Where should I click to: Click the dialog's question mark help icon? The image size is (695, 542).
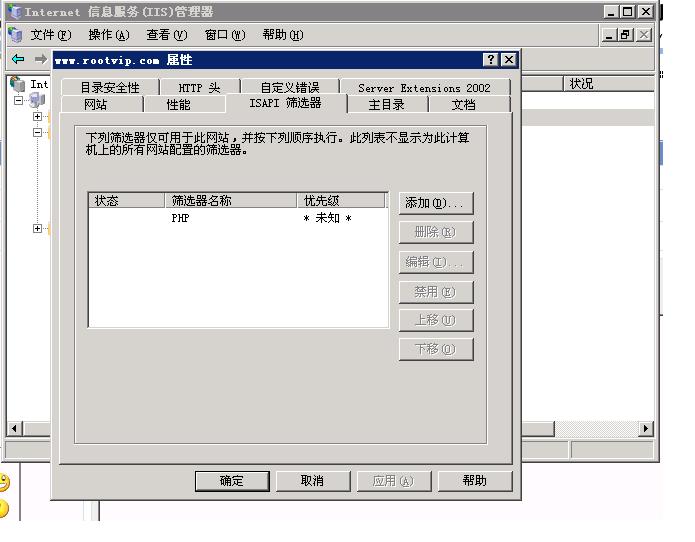(491, 59)
